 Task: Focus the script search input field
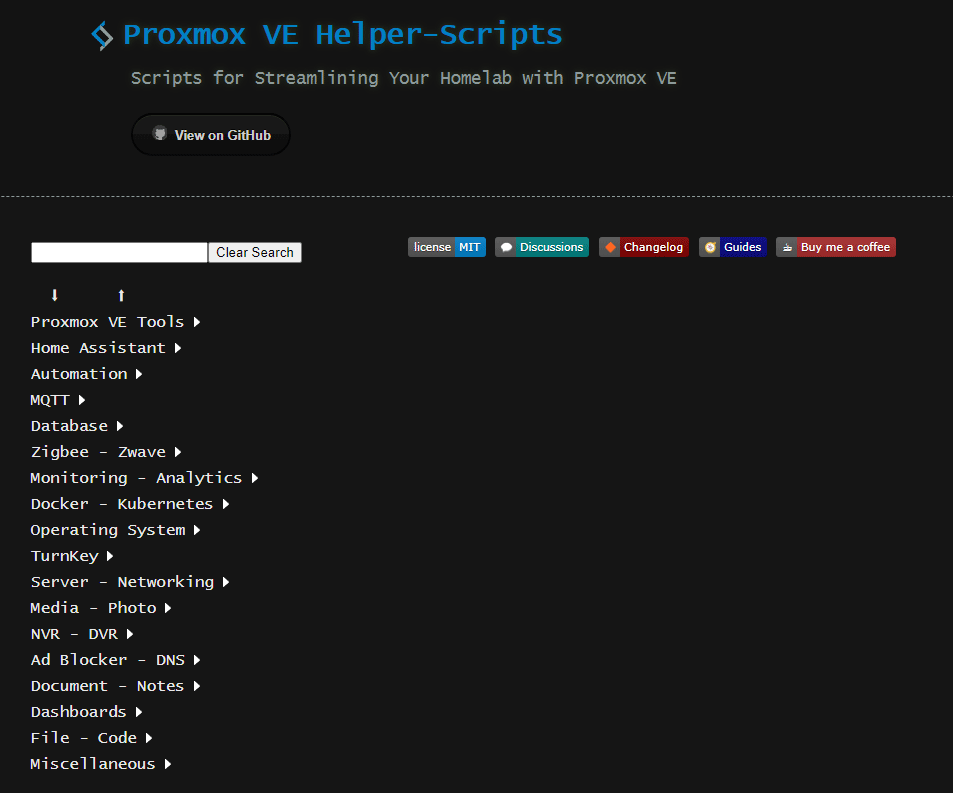[119, 252]
